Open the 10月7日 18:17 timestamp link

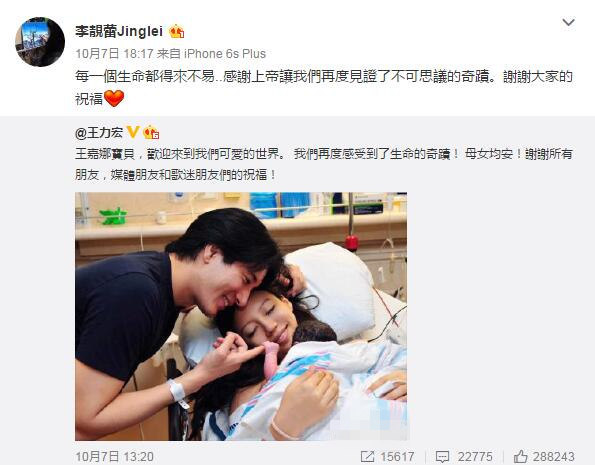[x=114, y=54]
